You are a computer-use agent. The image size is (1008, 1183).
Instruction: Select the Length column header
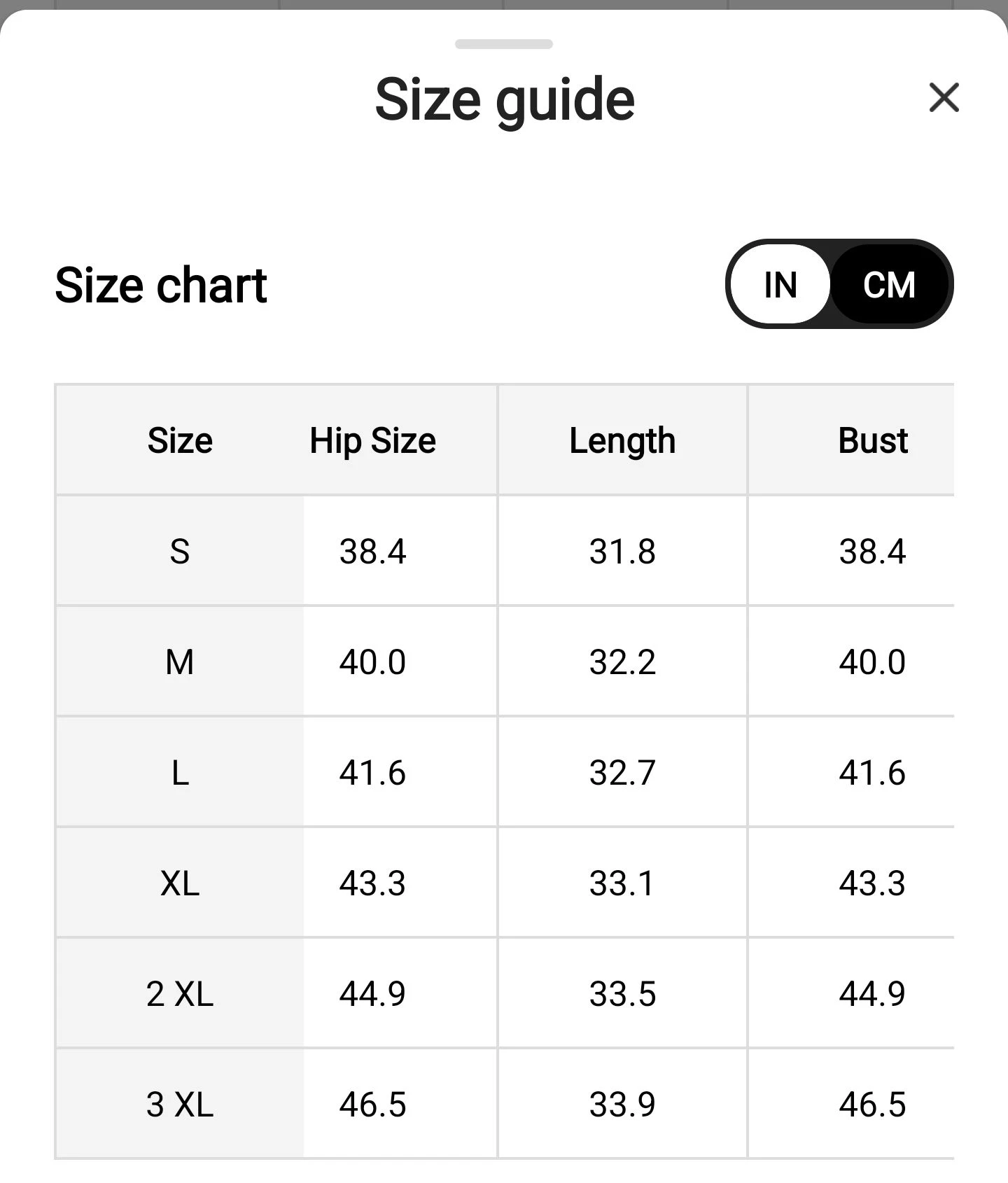(x=622, y=441)
